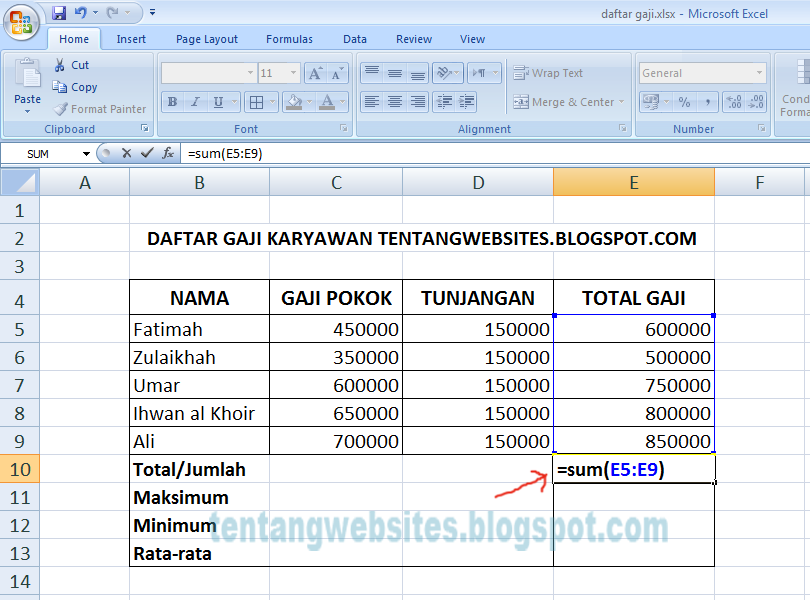Click the Copy button

point(75,87)
